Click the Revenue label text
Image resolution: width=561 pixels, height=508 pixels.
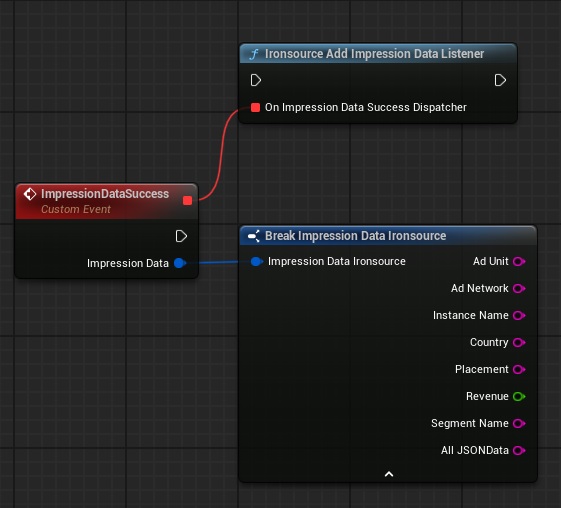tap(487, 396)
